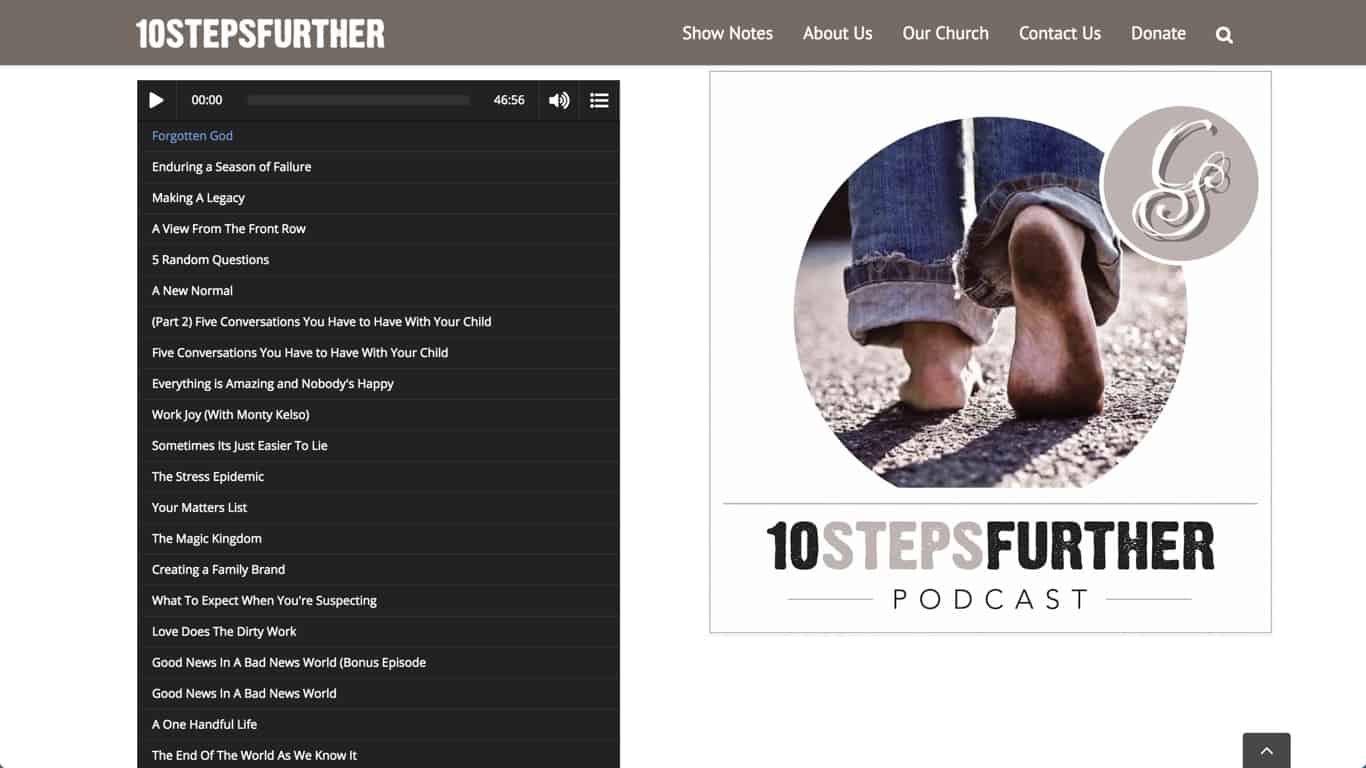Play The Stress Epidemic episode
The height and width of the screenshot is (768, 1366).
tap(378, 477)
